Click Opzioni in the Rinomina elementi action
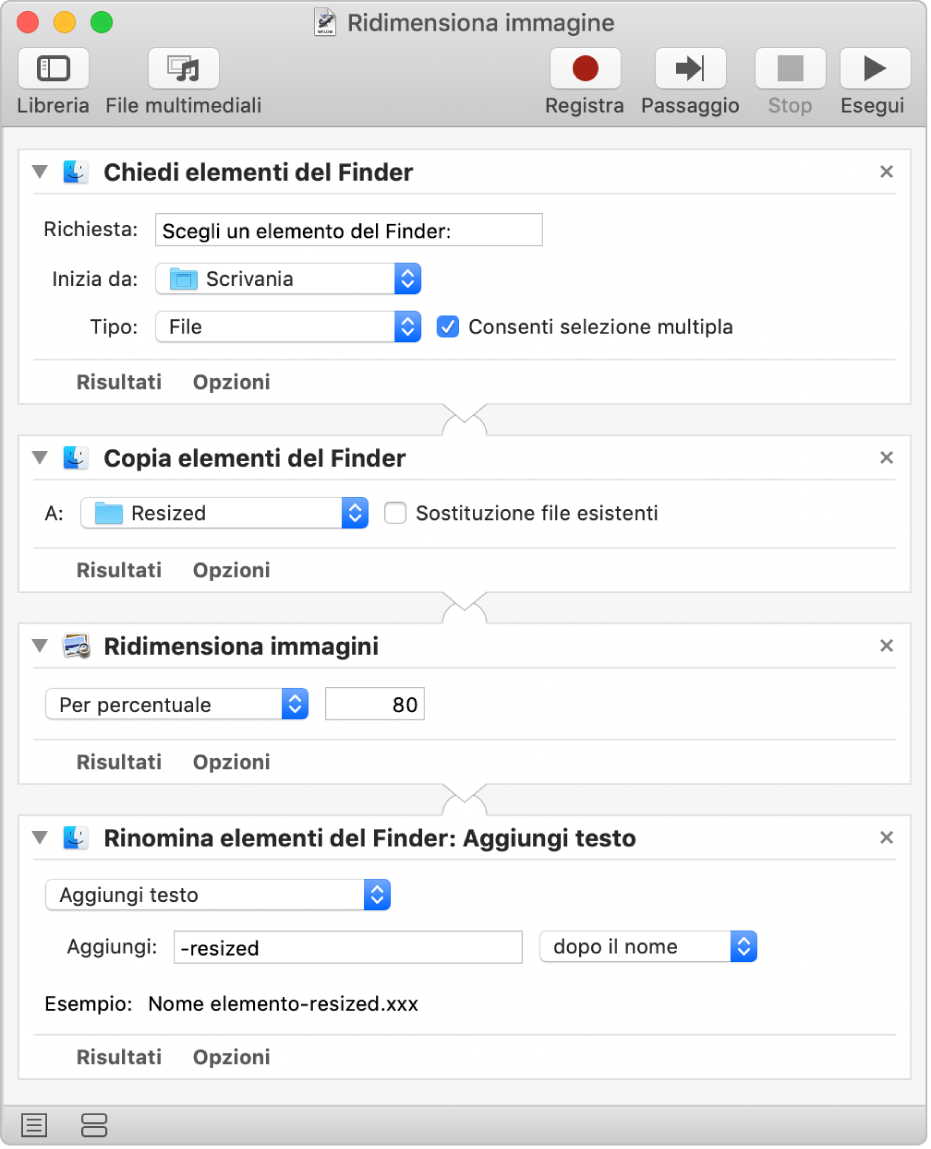931x1149 pixels. 231,1057
